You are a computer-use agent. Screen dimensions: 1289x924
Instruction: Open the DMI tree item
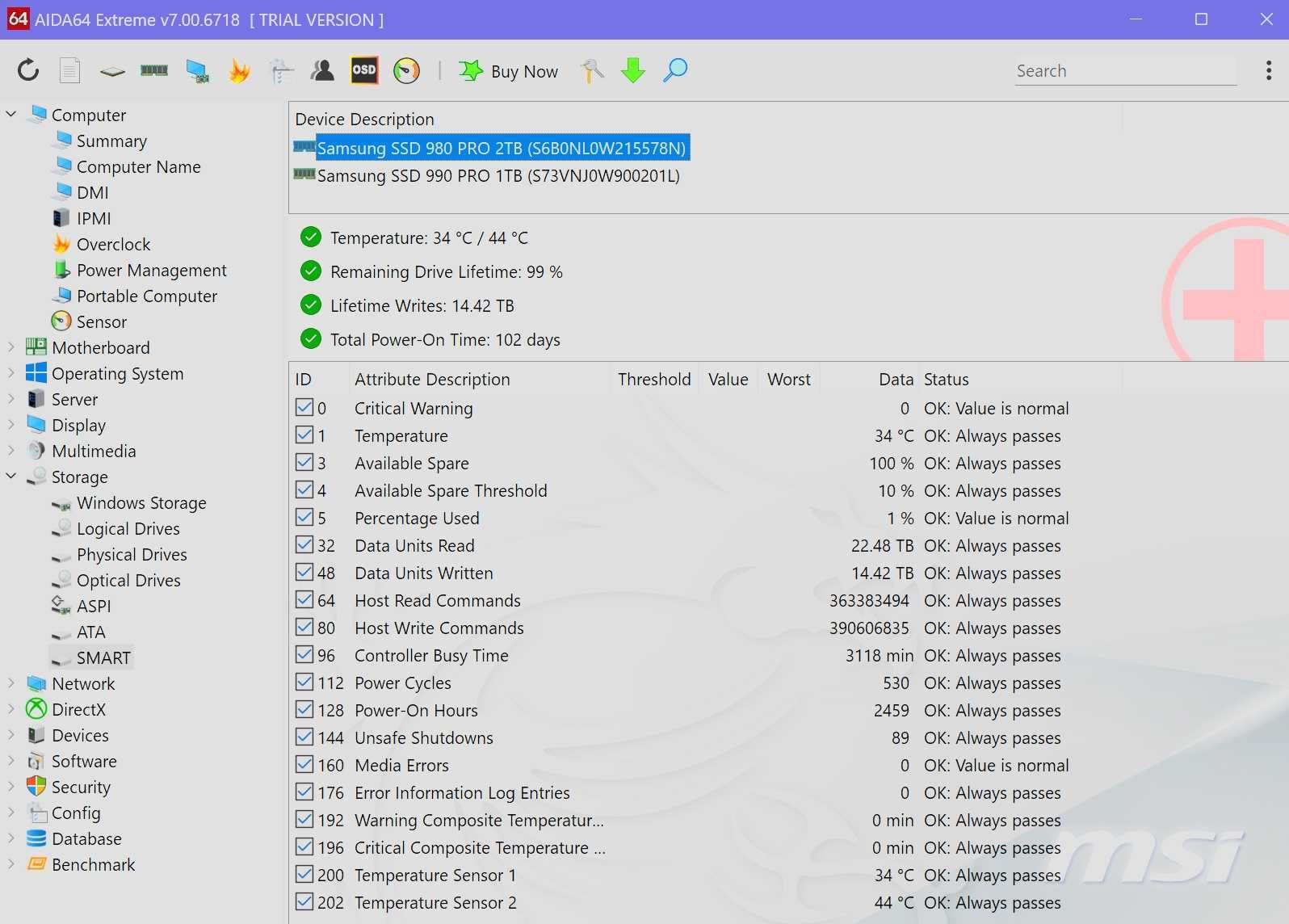click(x=92, y=192)
